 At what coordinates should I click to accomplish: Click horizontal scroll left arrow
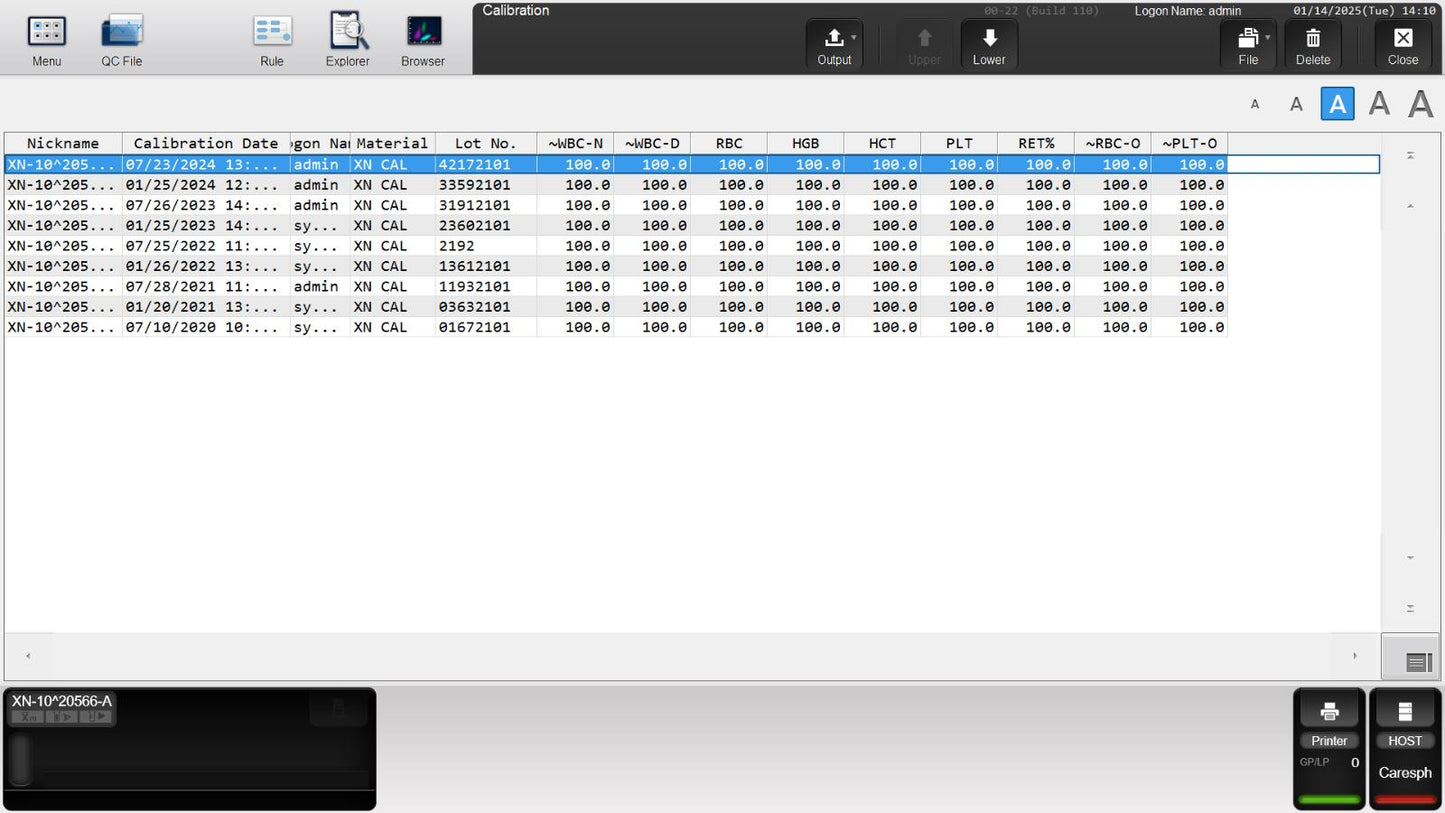pyautogui.click(x=28, y=656)
